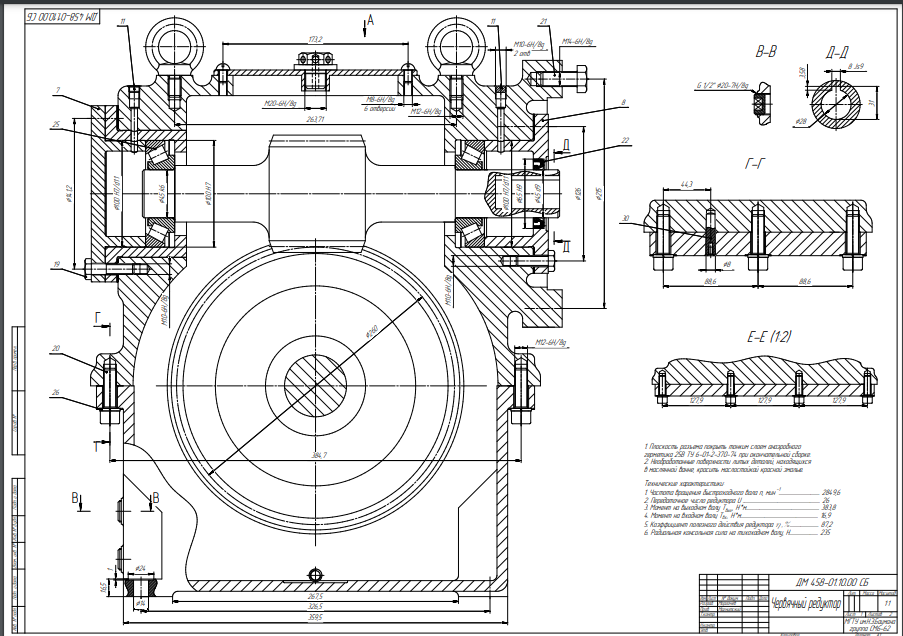The width and height of the screenshot is (903, 636).
Task: Click the right lifting eye bolt
Action: 448,41
